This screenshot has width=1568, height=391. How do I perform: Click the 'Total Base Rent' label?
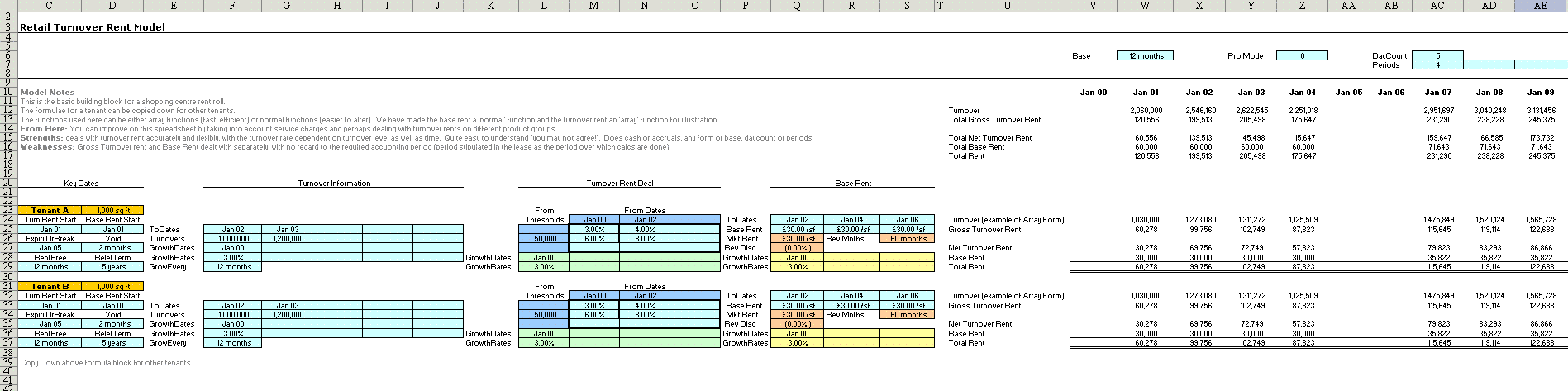coord(977,146)
